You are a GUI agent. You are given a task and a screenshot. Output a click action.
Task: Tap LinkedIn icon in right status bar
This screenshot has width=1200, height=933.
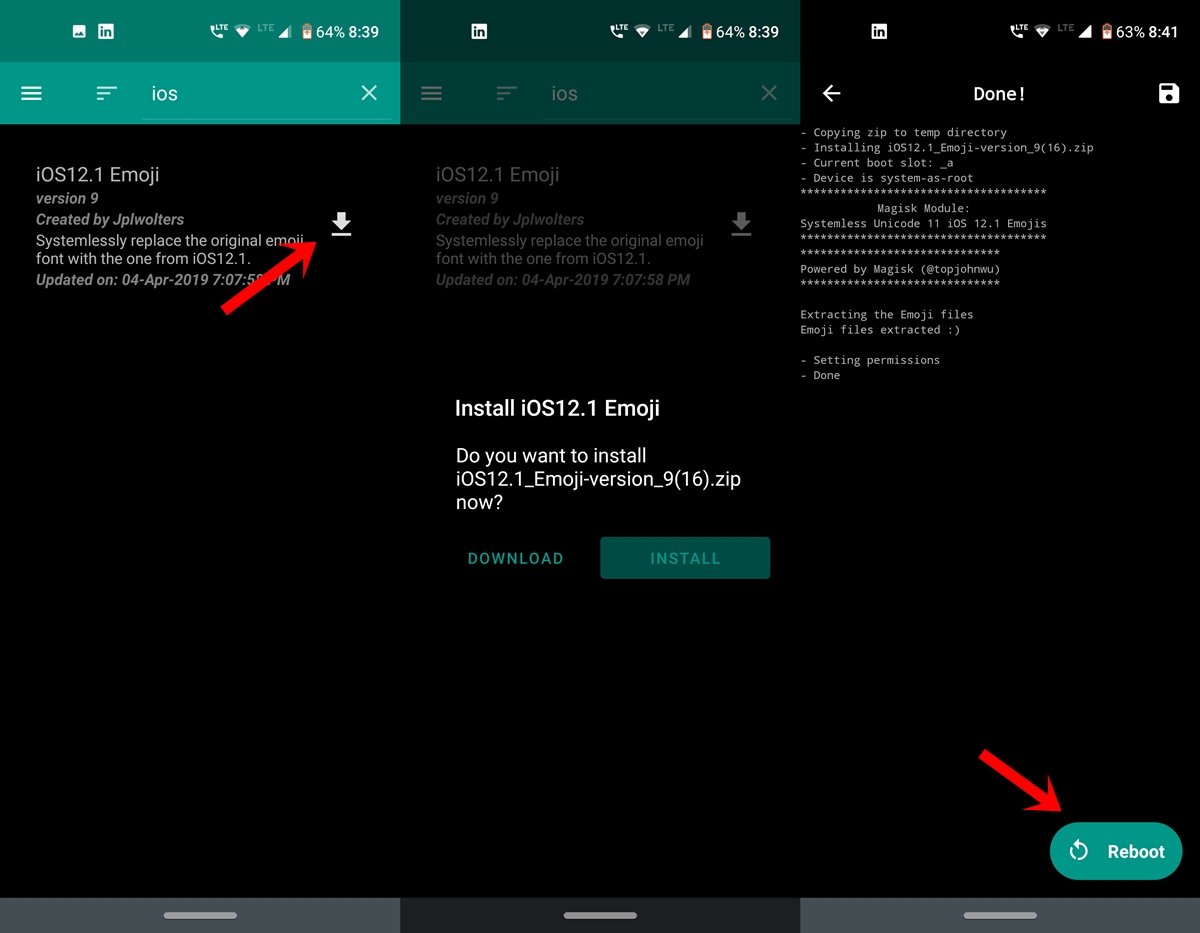[x=879, y=32]
